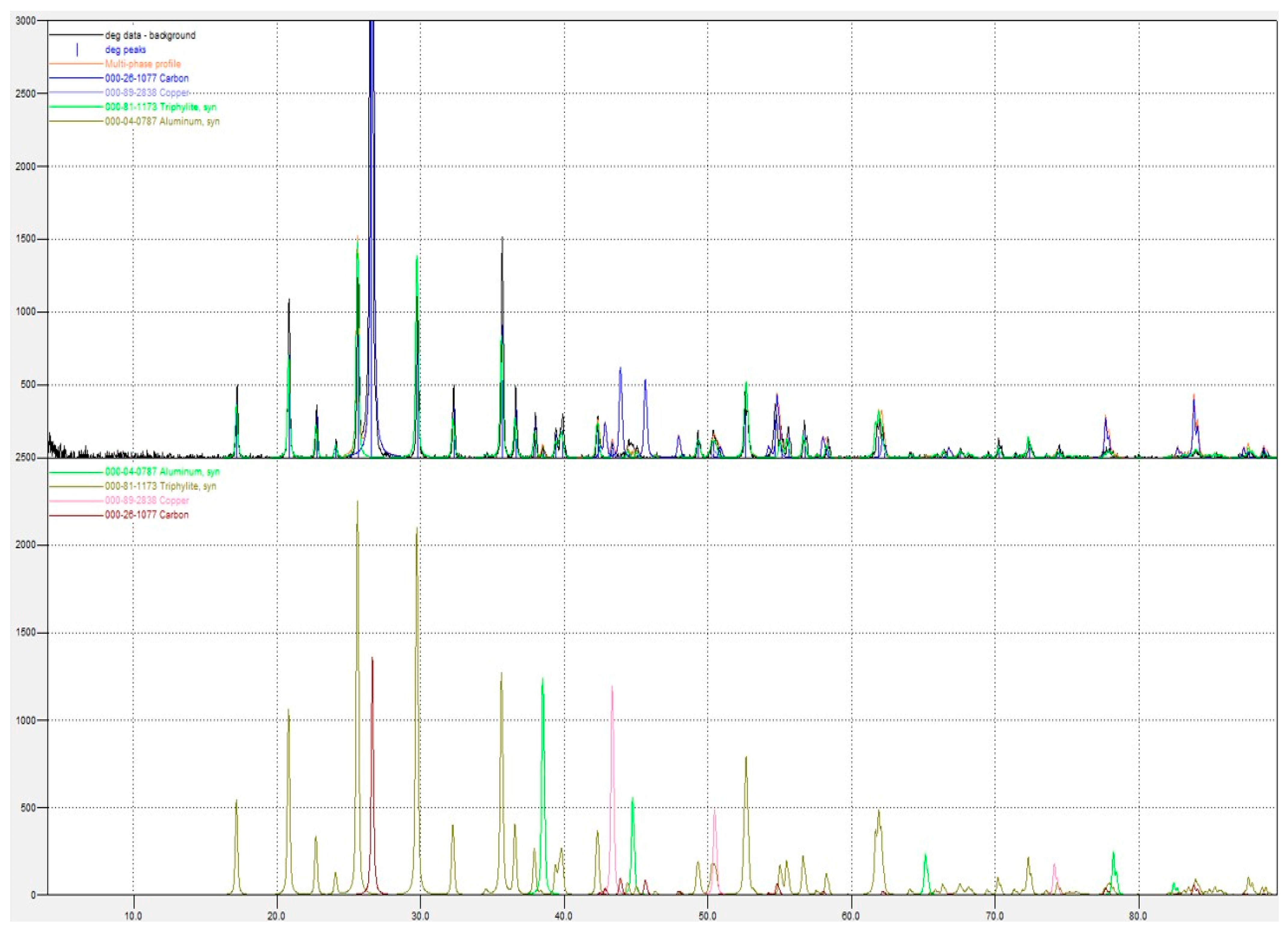1288x934 pixels.
Task: Select dark red Carbon entry in lower legend
Action: coord(146,515)
